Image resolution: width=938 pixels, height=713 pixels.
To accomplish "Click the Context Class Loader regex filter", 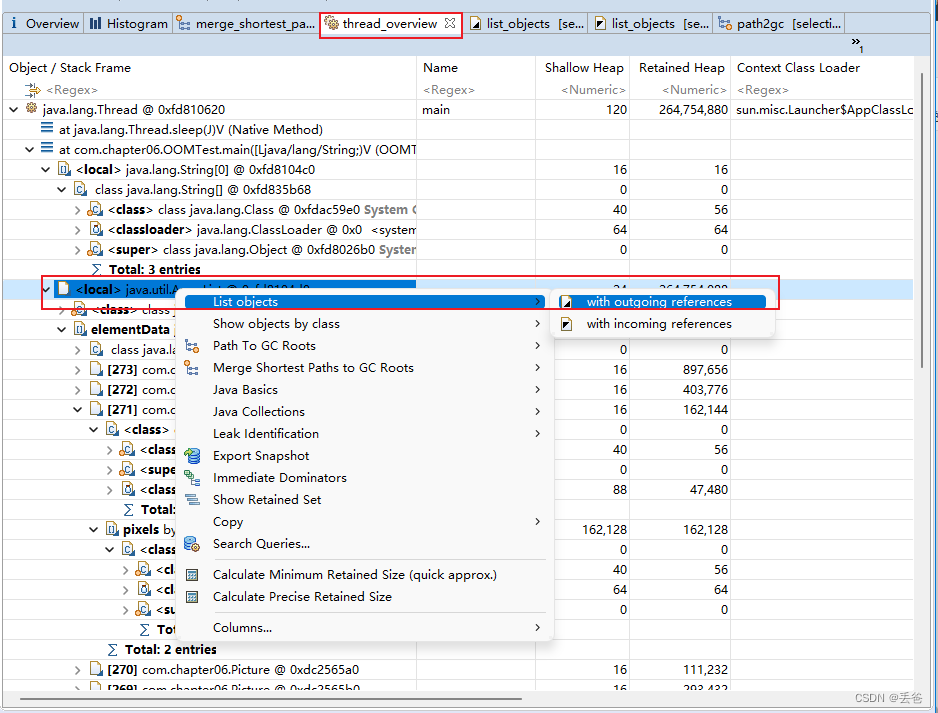I will (x=763, y=90).
